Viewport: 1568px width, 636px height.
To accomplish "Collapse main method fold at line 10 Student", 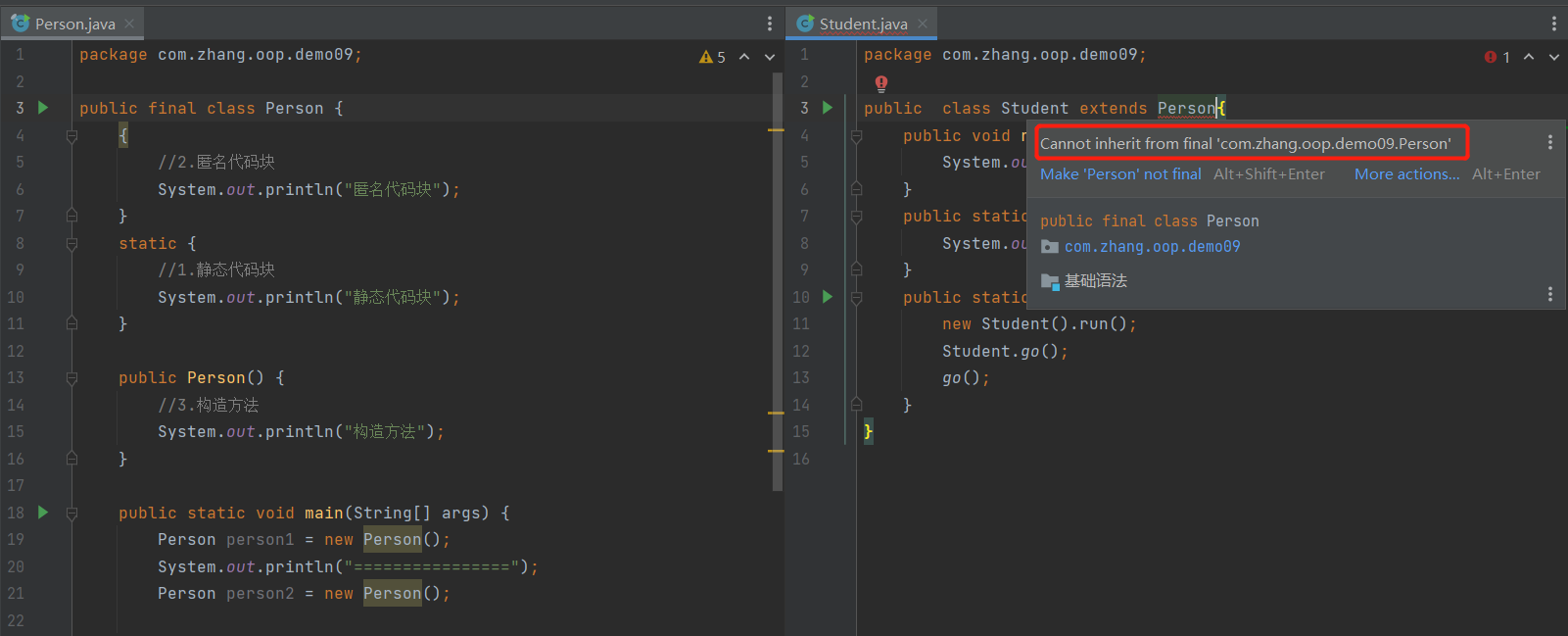I will 856,297.
